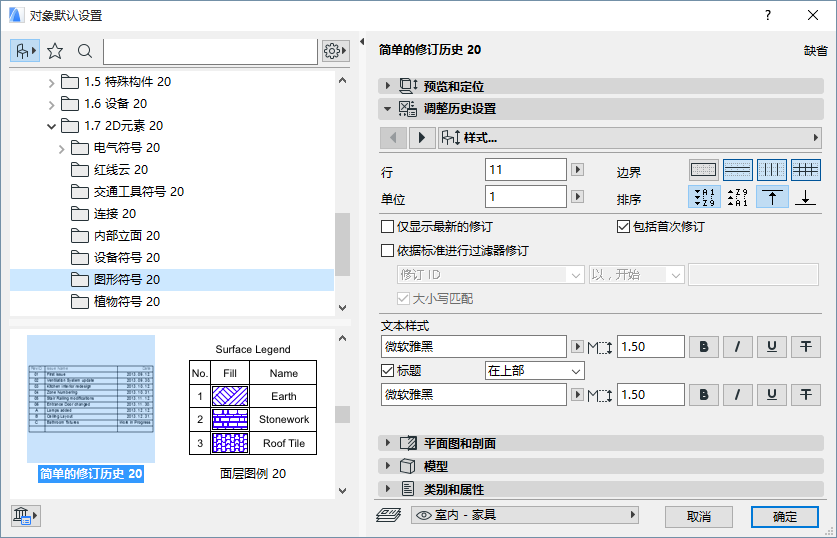Click the title row italic button
Viewport: 837px width, 538px height.
(x=738, y=395)
